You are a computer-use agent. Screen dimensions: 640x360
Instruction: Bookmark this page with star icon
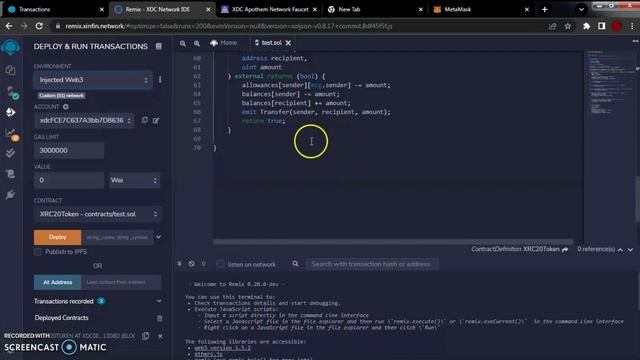tap(568, 26)
